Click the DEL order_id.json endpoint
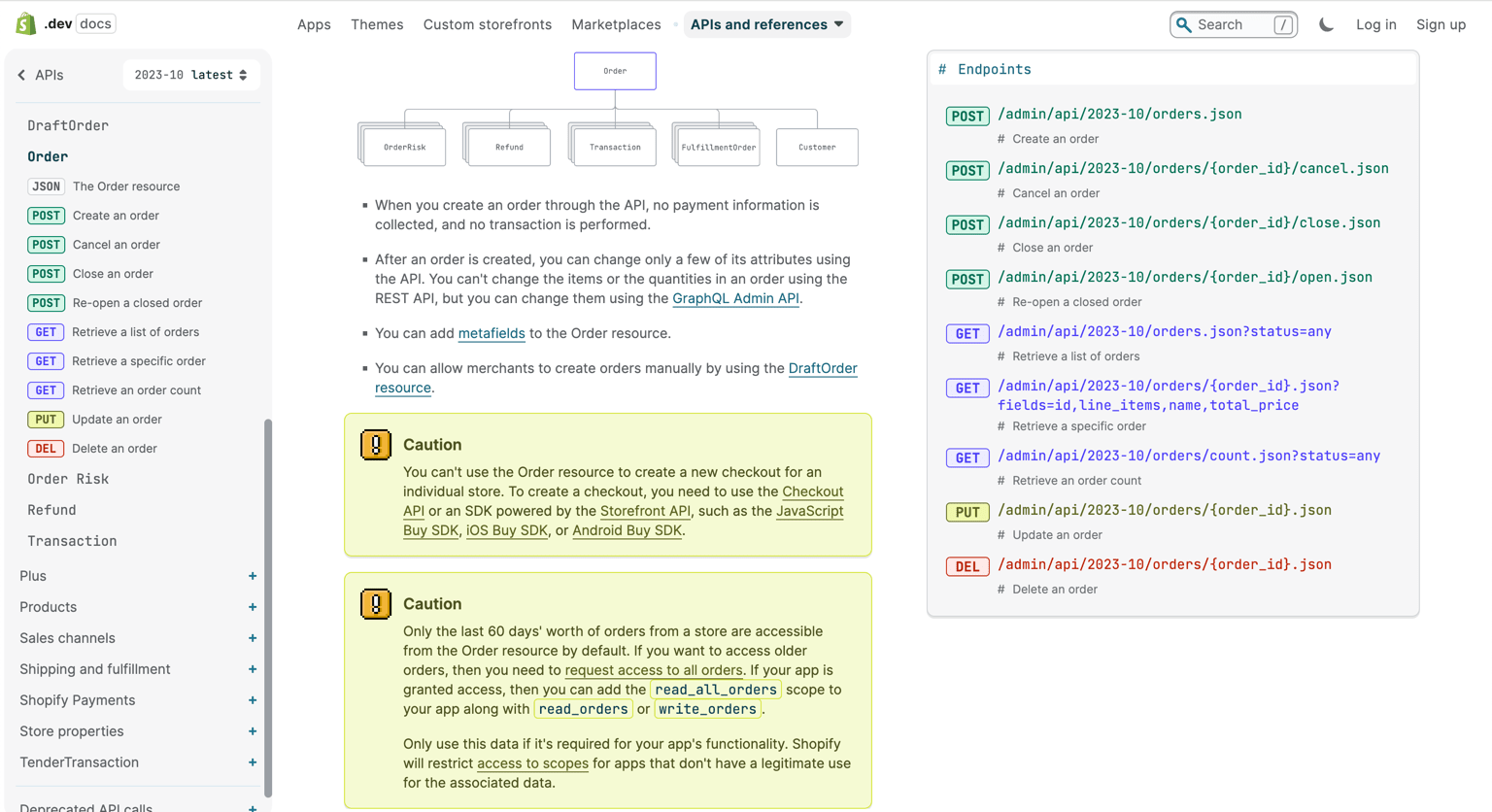The height and width of the screenshot is (812, 1492). click(x=1165, y=564)
